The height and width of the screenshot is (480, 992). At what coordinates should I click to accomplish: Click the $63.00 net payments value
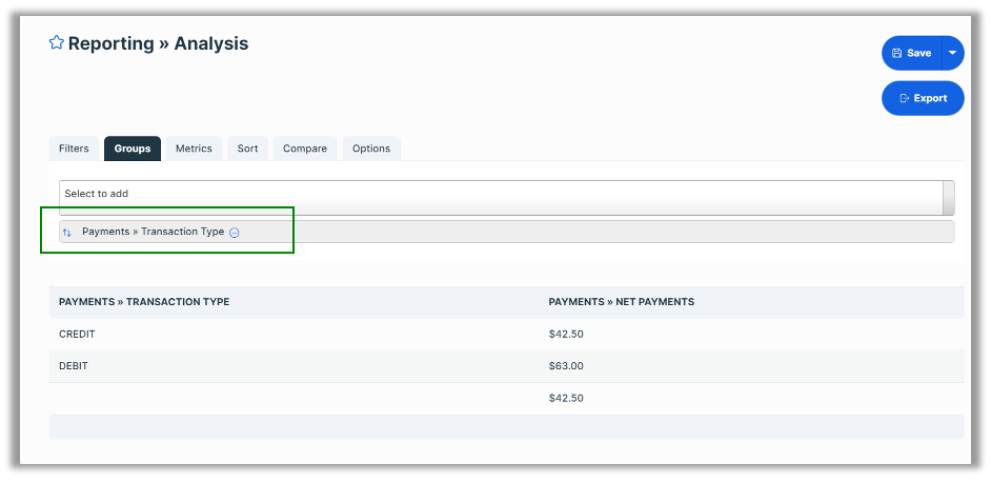566,366
